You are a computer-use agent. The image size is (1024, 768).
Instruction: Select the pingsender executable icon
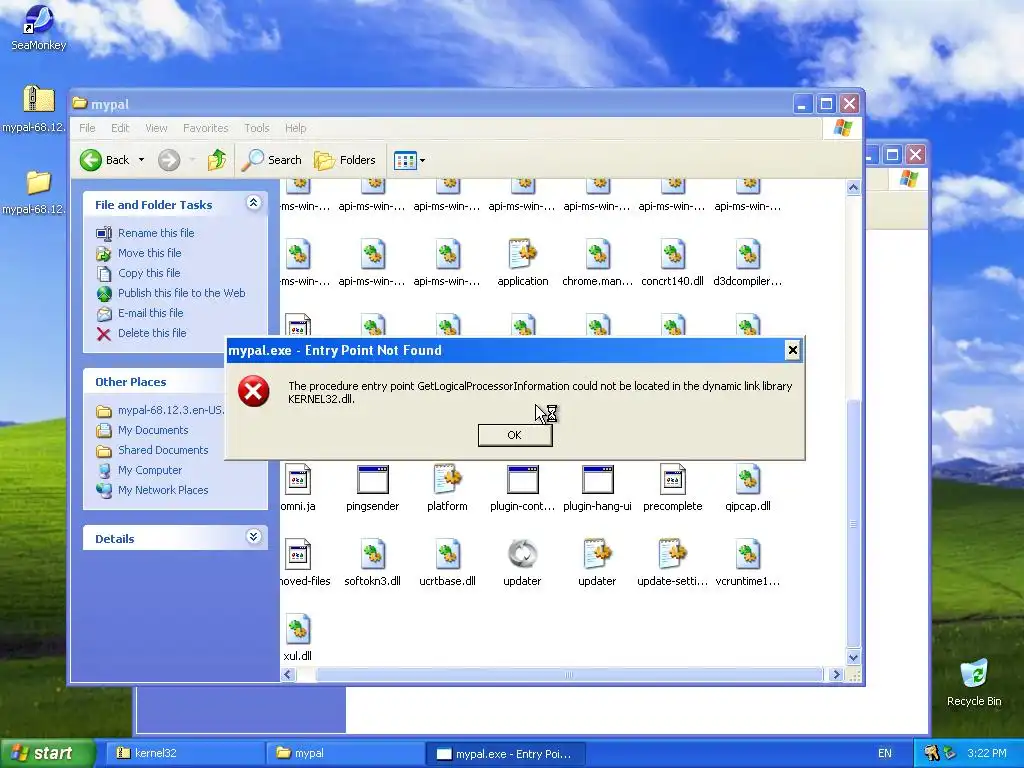click(373, 479)
